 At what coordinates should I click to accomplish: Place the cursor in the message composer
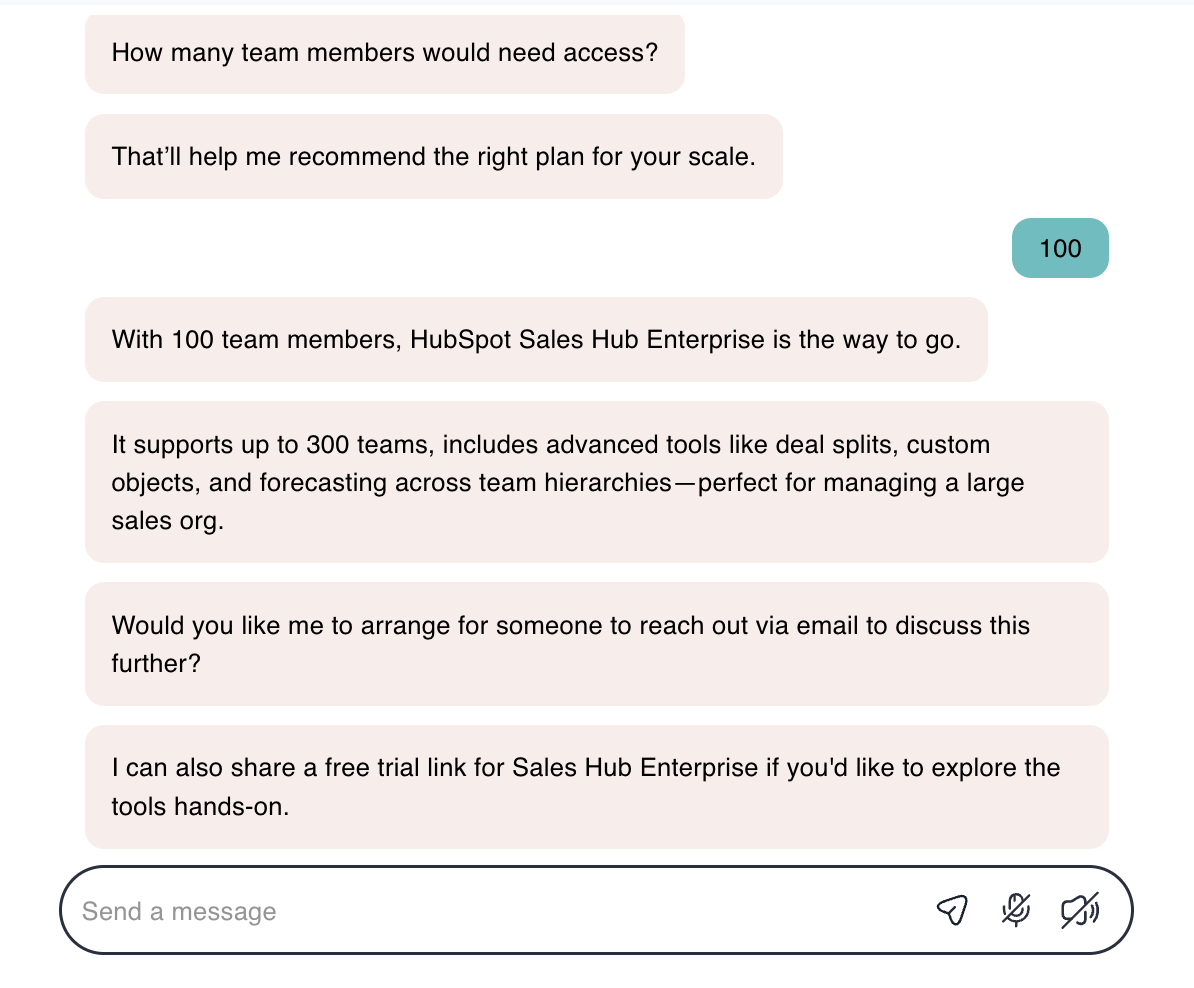(x=400, y=911)
